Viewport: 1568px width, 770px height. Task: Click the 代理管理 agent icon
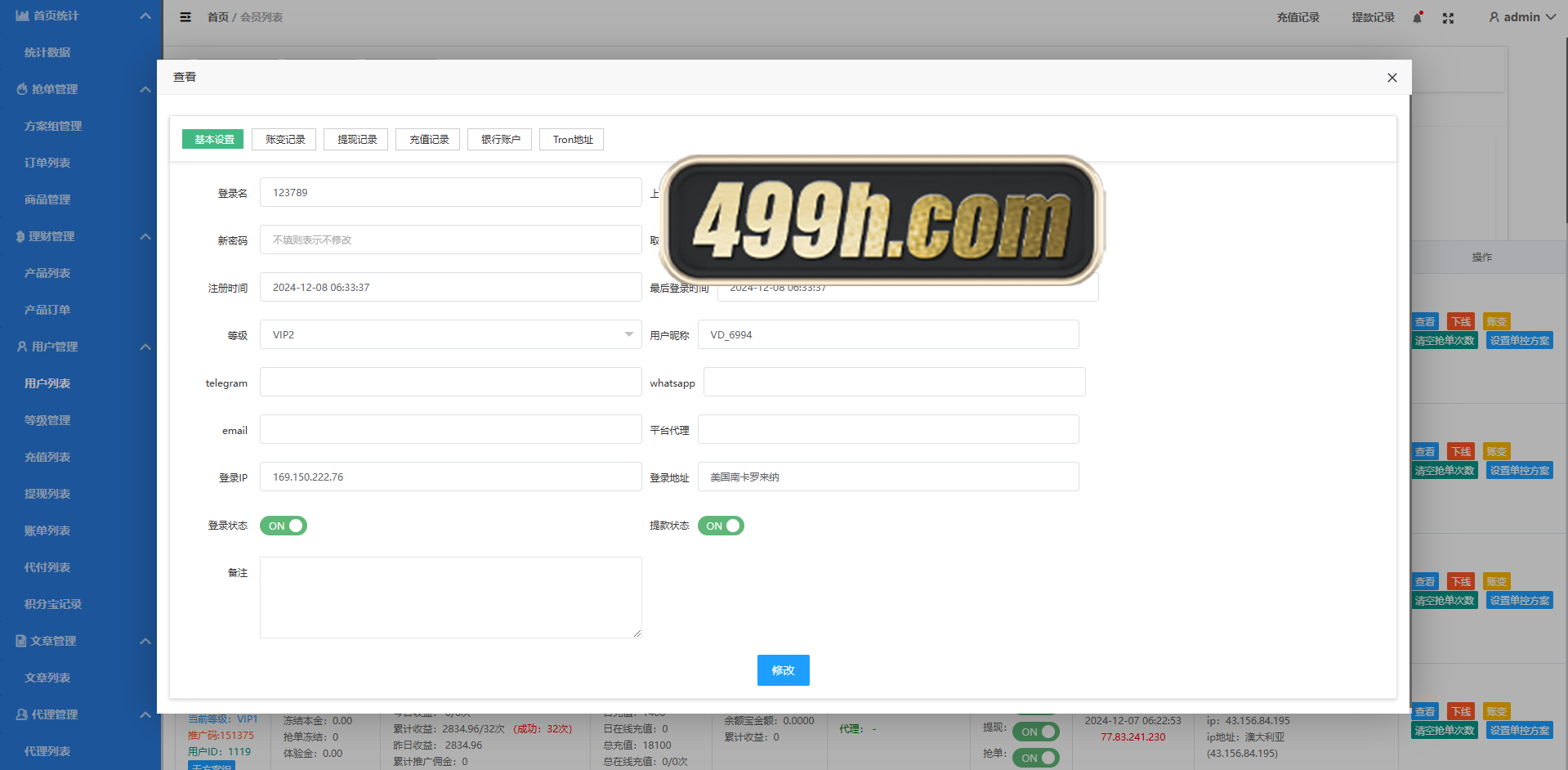click(22, 714)
